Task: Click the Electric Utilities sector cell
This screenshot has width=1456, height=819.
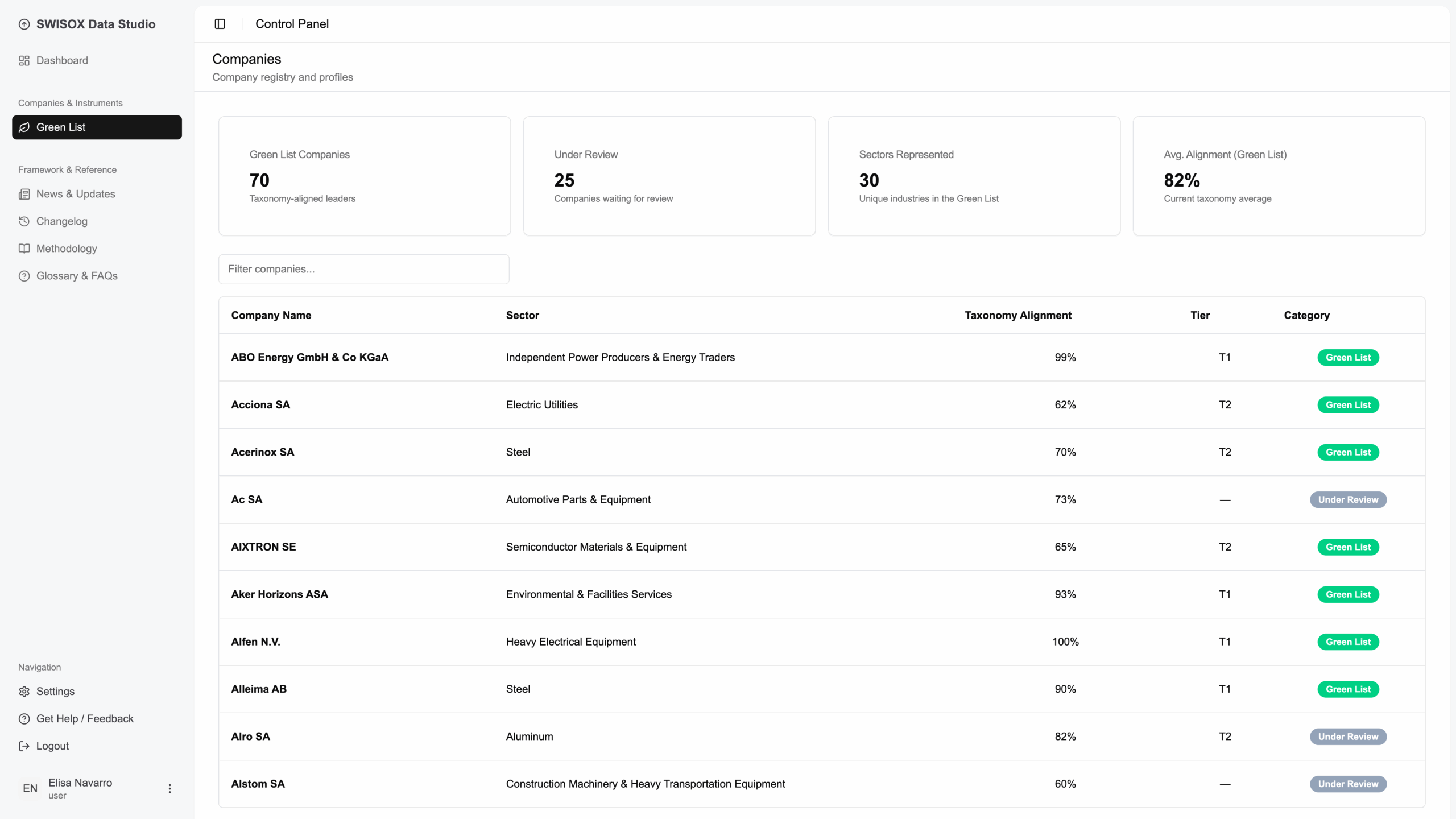Action: 541,405
